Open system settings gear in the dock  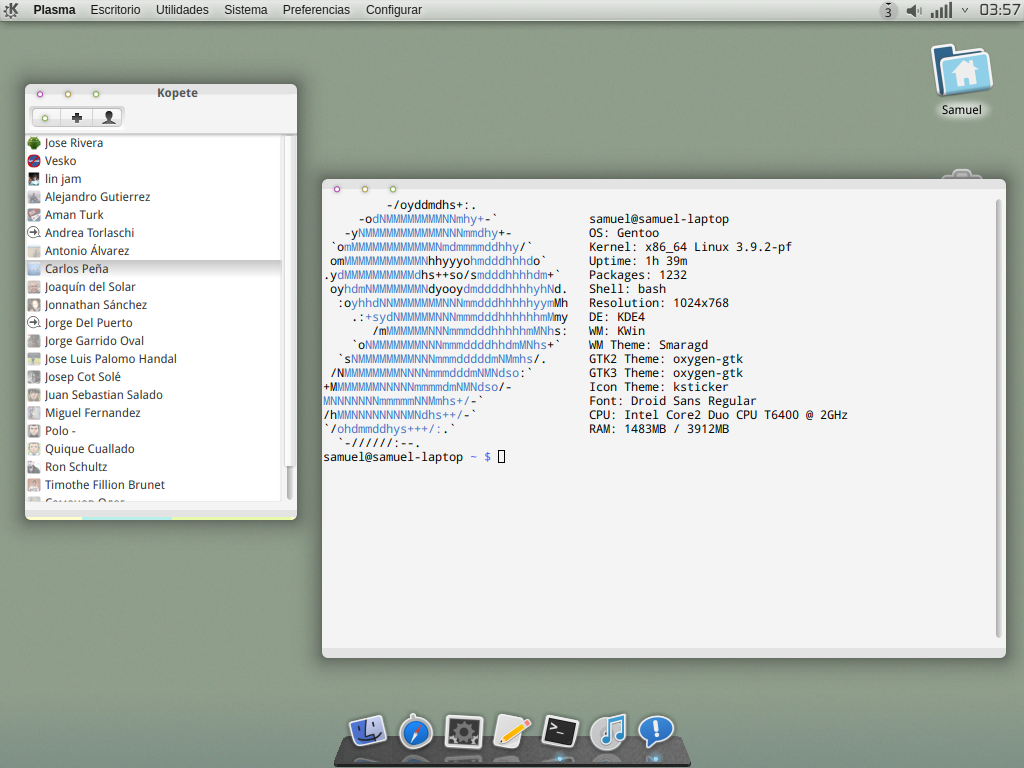click(464, 731)
